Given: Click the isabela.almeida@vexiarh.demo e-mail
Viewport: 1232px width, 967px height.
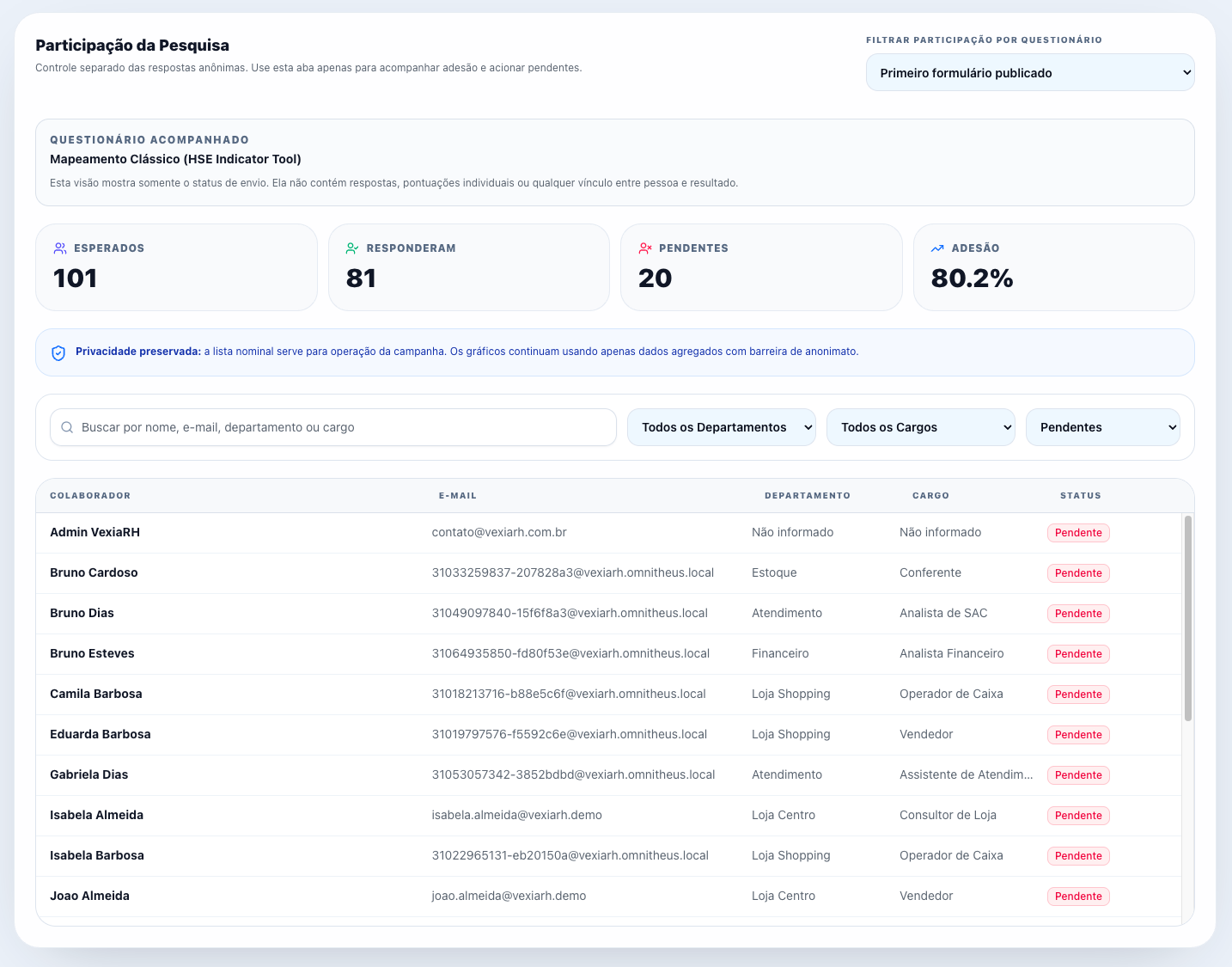Looking at the screenshot, I should coord(517,815).
